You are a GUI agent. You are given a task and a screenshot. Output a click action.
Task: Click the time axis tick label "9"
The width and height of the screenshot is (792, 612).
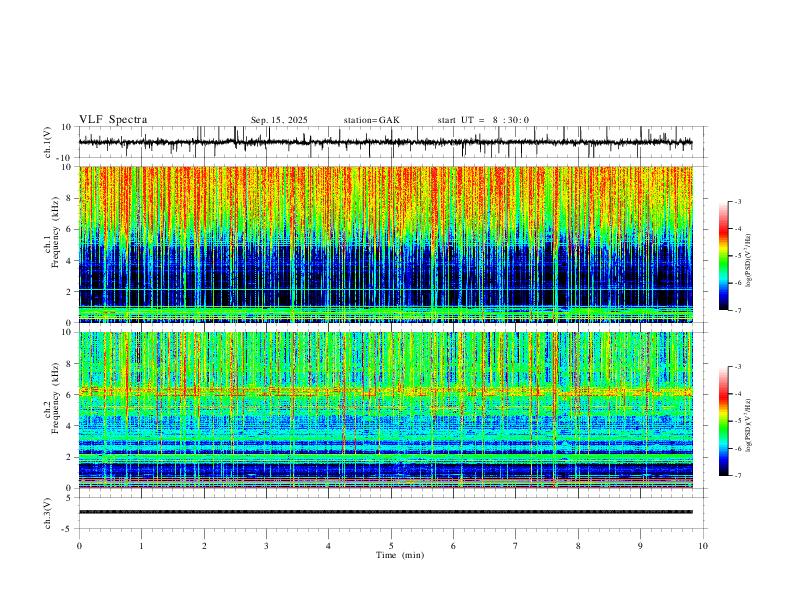coord(640,546)
